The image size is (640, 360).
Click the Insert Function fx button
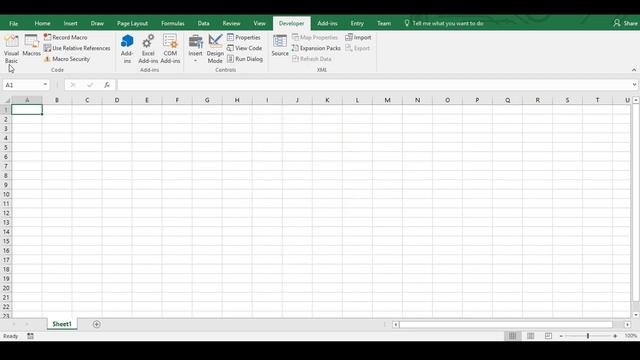click(107, 85)
